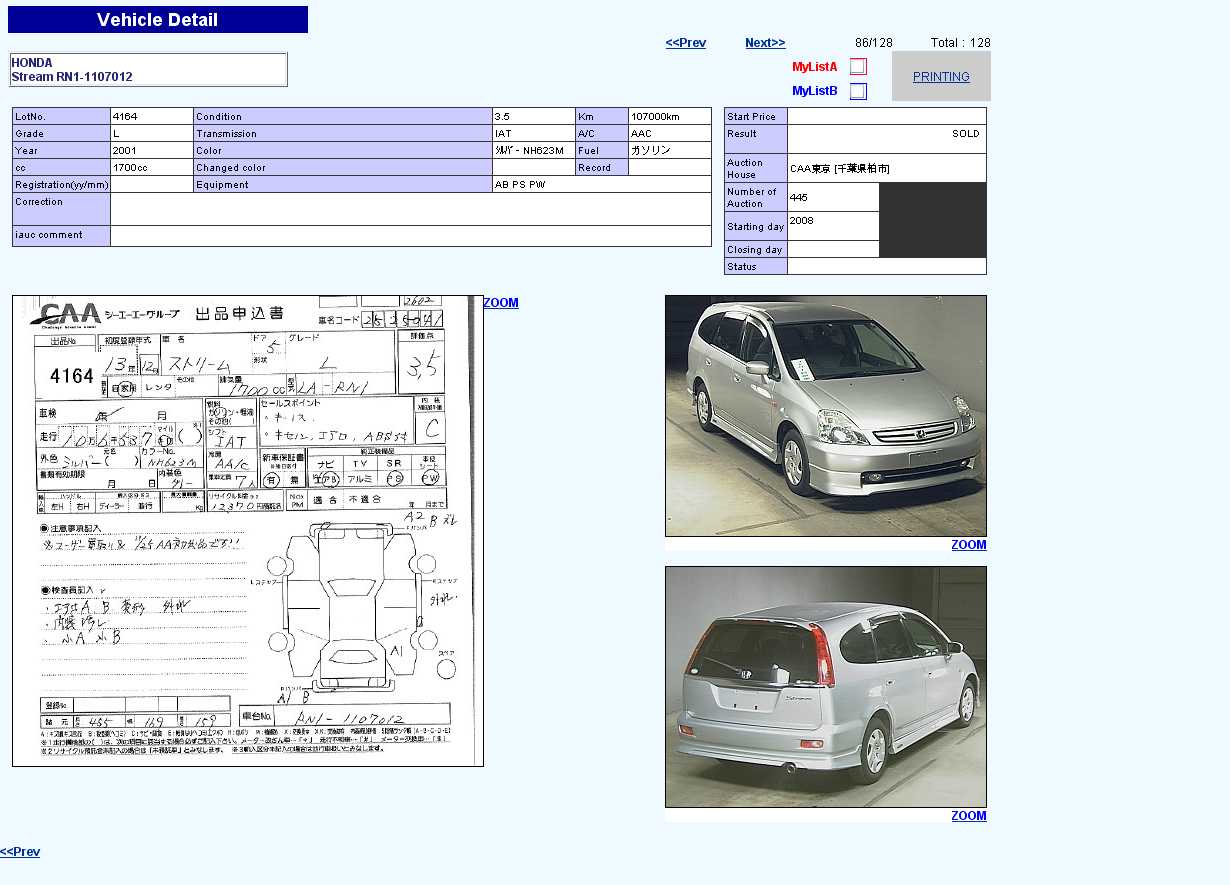
Task: Click the Equipment value AB PS PW
Action: pyautogui.click(x=521, y=185)
